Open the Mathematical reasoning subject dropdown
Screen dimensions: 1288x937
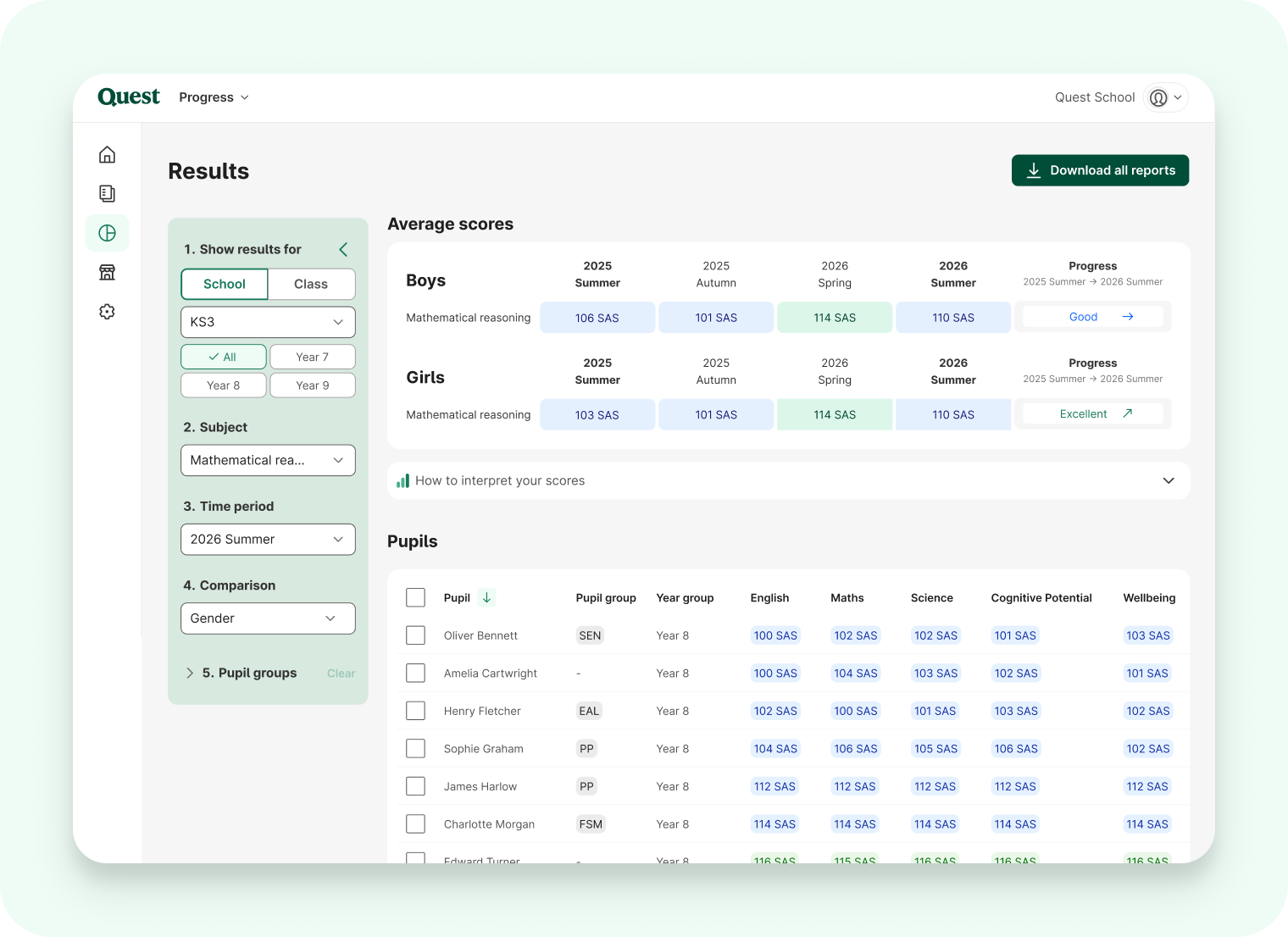[268, 460]
